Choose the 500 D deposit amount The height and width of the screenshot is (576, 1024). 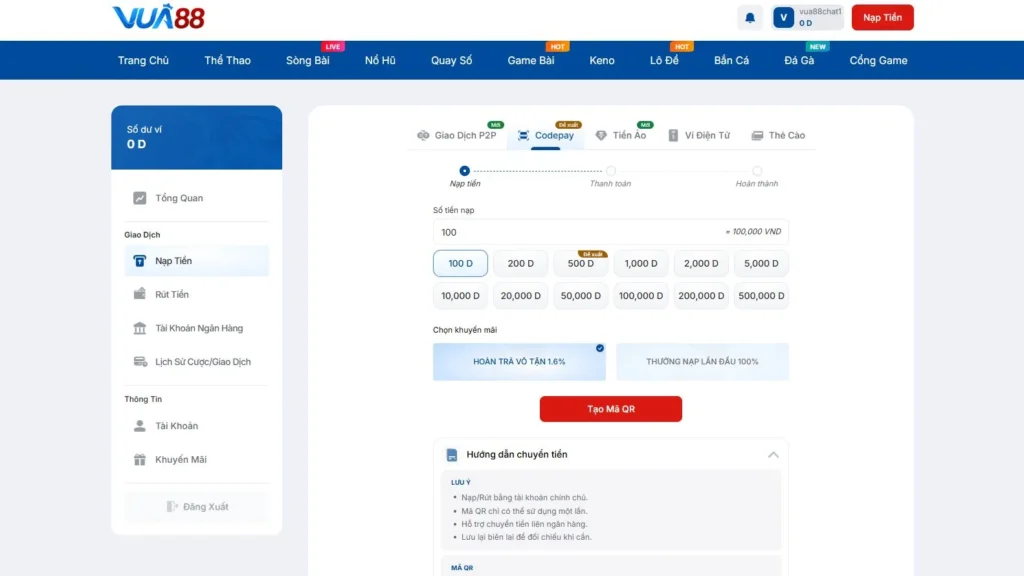click(x=580, y=264)
